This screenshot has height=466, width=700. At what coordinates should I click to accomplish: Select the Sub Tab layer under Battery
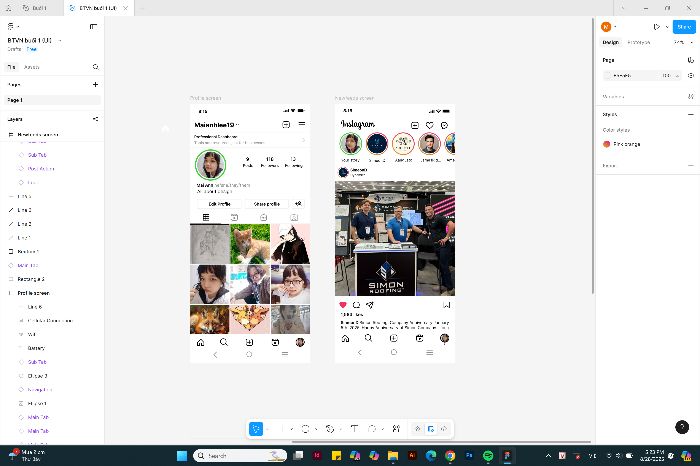click(x=37, y=362)
